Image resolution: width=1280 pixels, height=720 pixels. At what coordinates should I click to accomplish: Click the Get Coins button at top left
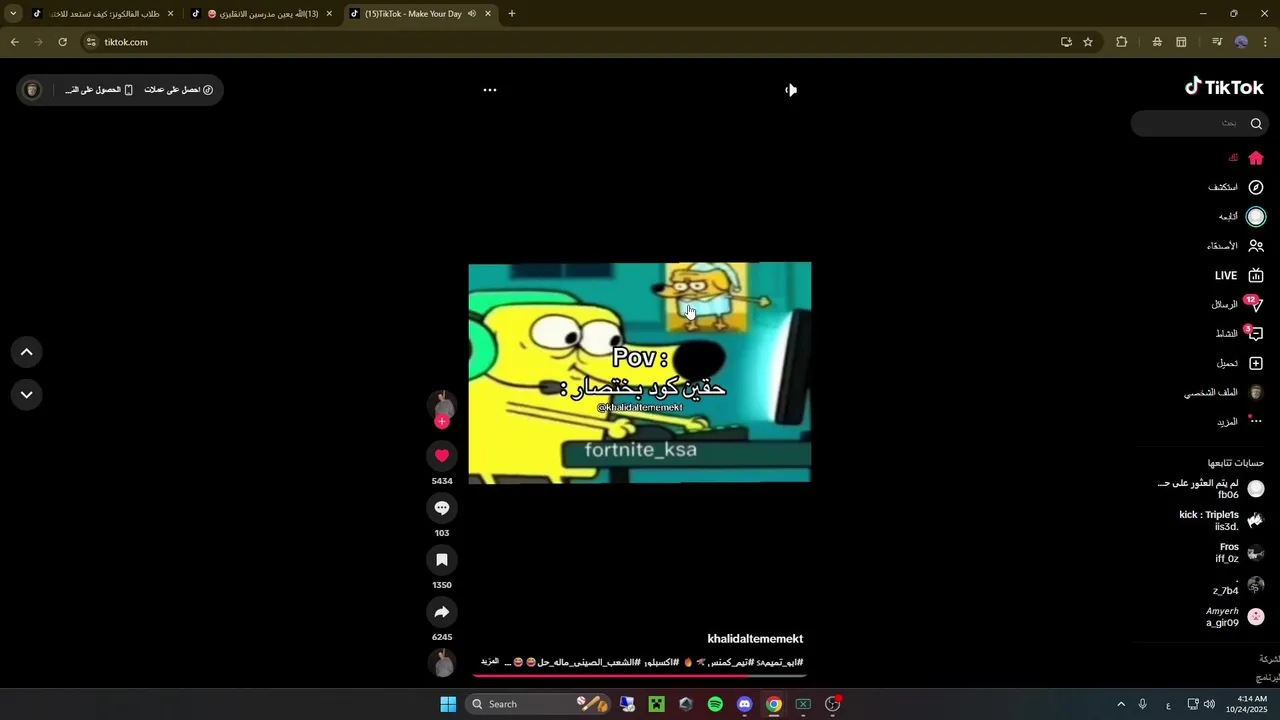pyautogui.click(x=179, y=90)
